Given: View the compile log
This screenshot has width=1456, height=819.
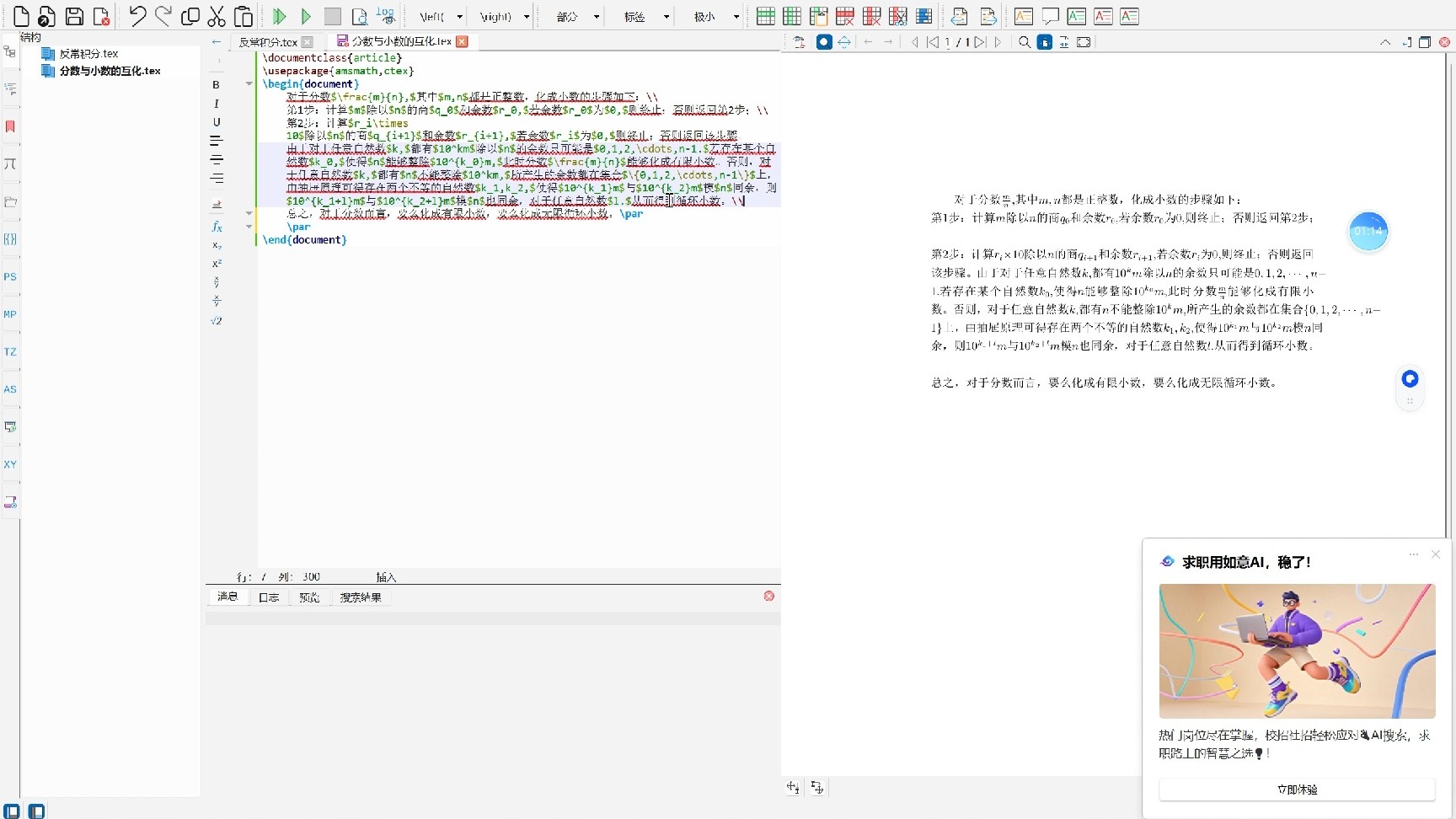Looking at the screenshot, I should (386, 16).
